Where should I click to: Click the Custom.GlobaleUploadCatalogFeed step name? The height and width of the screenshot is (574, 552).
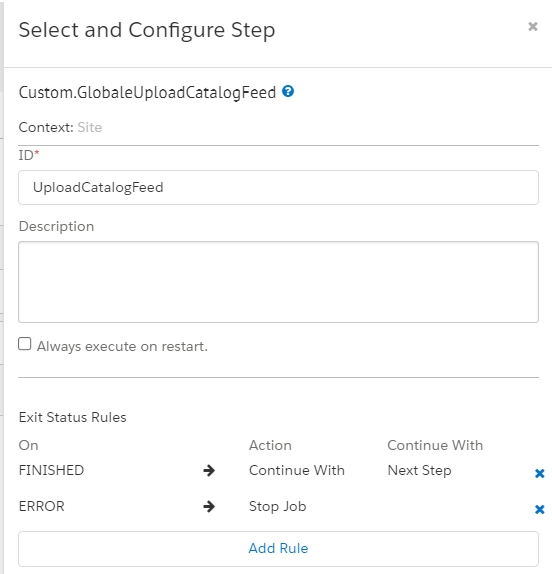(147, 92)
